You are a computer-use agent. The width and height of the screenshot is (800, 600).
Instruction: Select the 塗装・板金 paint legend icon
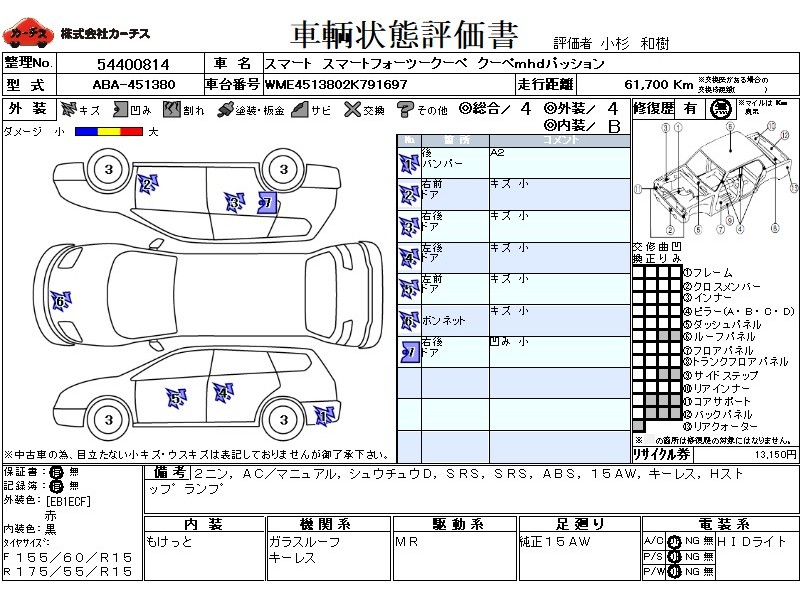(225, 109)
